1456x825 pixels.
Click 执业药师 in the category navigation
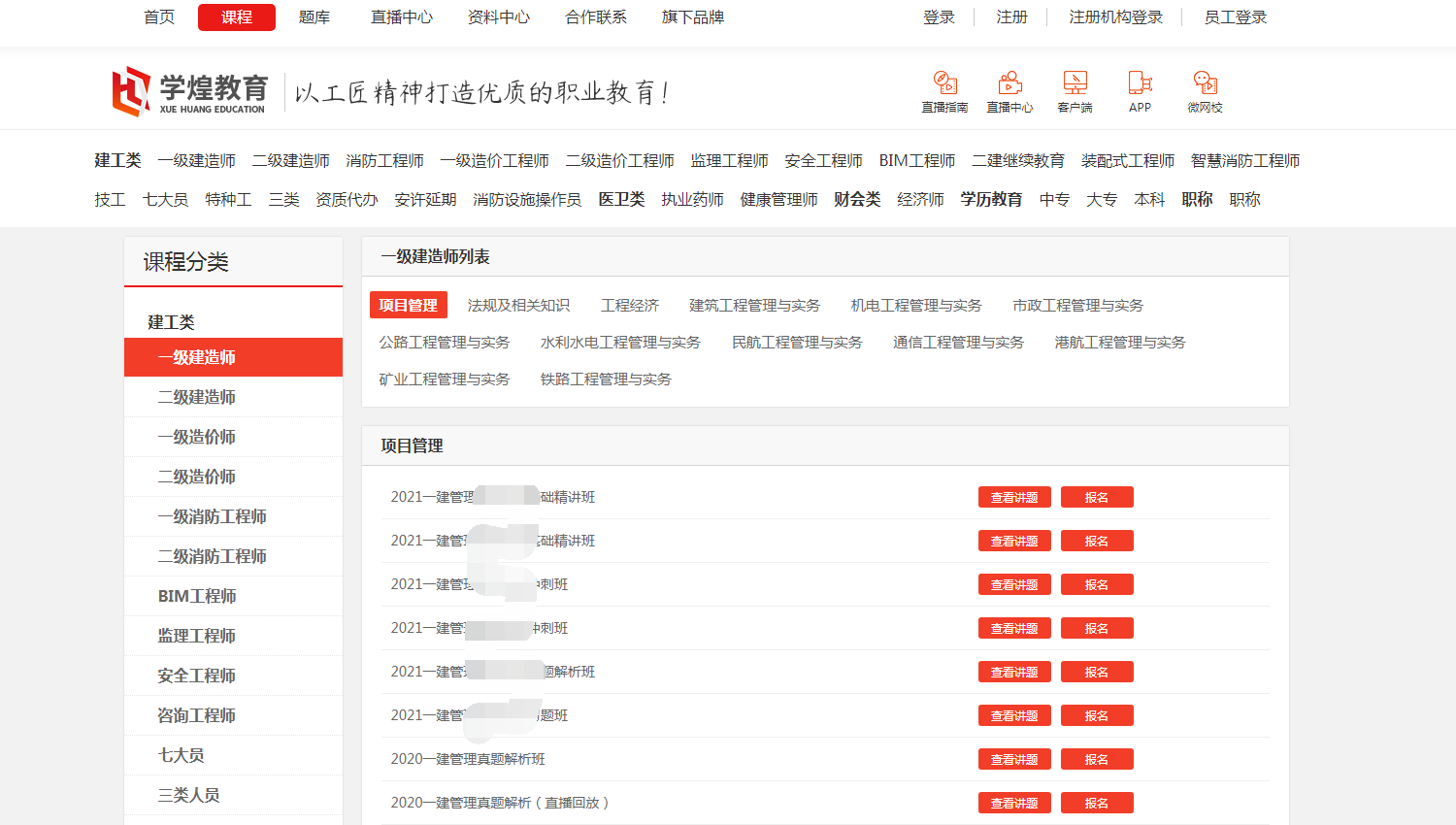click(692, 199)
